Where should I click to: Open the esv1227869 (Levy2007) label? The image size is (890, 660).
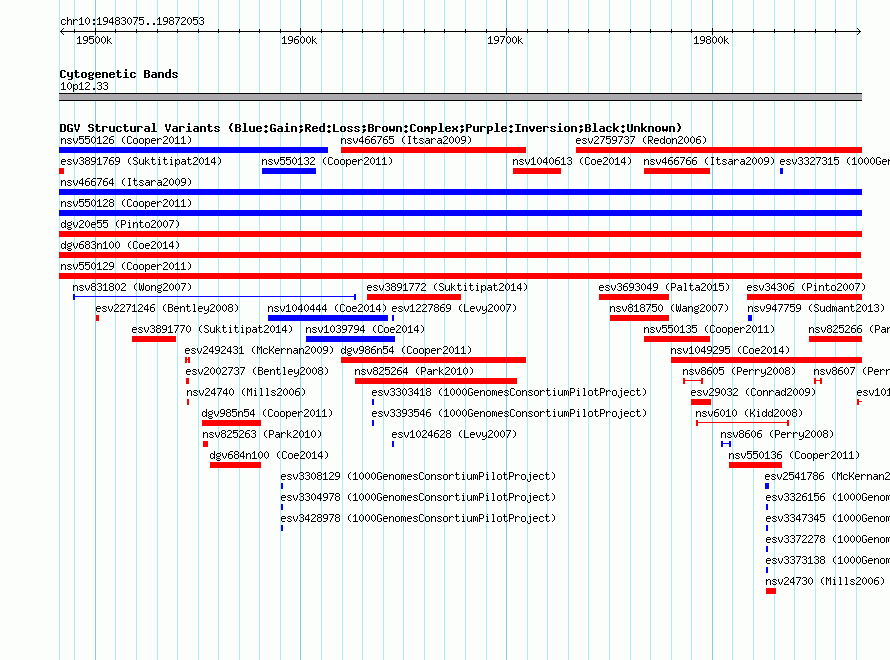point(454,308)
